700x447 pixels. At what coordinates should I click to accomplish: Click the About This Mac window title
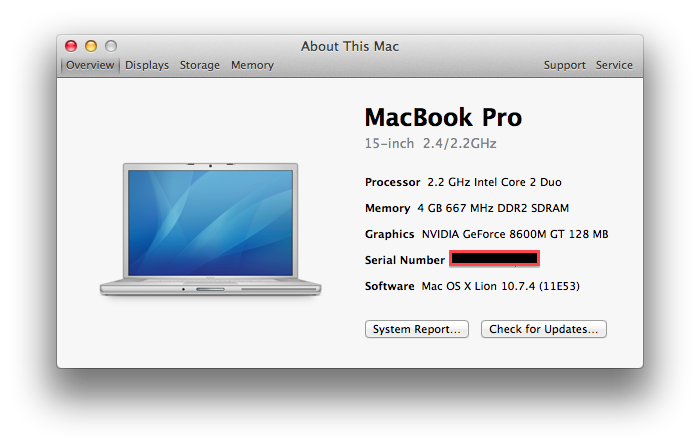350,46
